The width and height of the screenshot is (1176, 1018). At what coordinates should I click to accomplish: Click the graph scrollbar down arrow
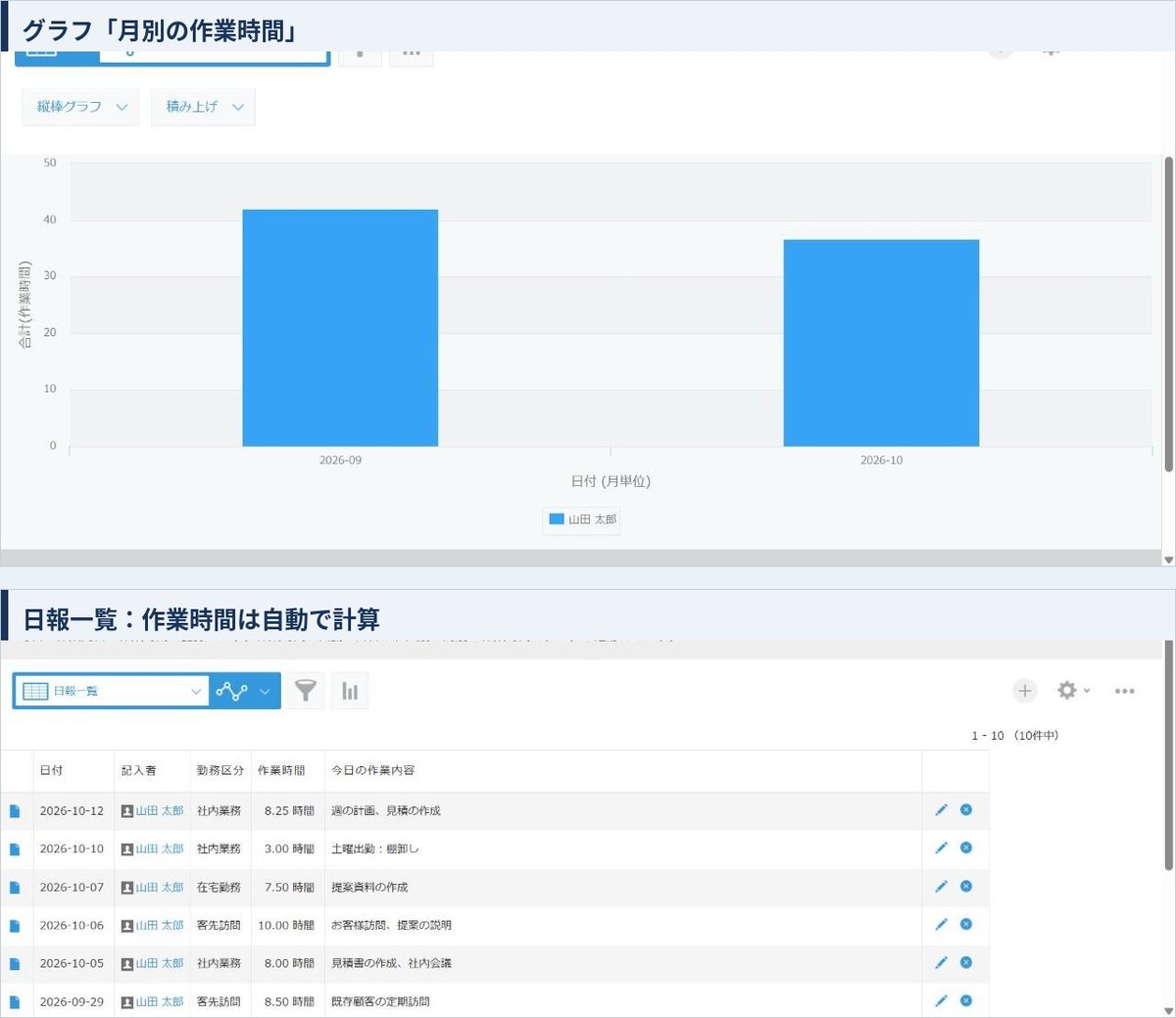pos(1168,559)
